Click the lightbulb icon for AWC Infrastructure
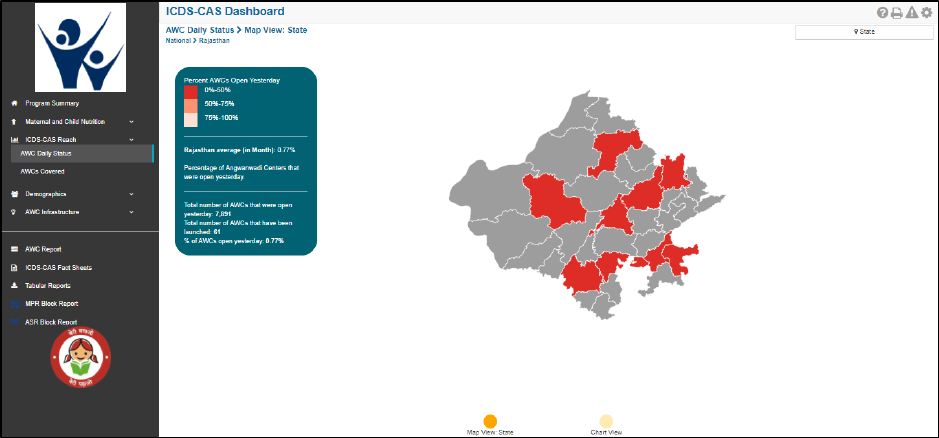Image resolution: width=939 pixels, height=438 pixels. pyautogui.click(x=15, y=212)
